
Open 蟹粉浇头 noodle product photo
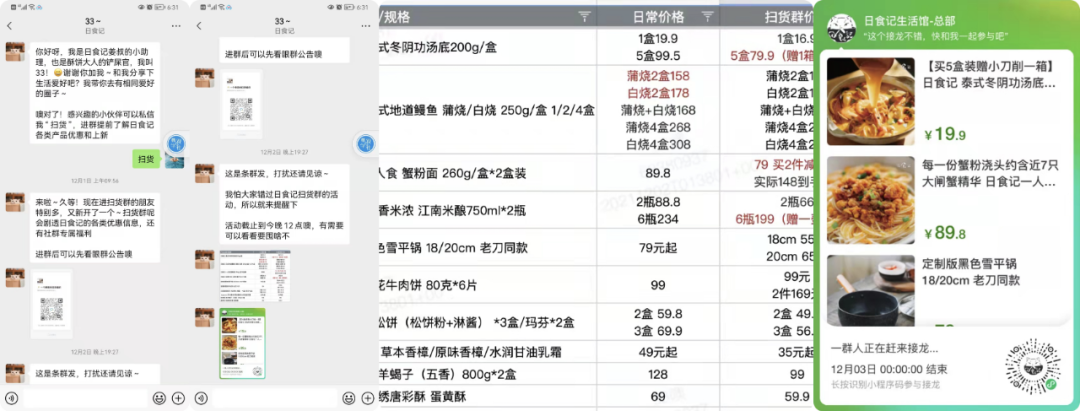click(x=871, y=200)
